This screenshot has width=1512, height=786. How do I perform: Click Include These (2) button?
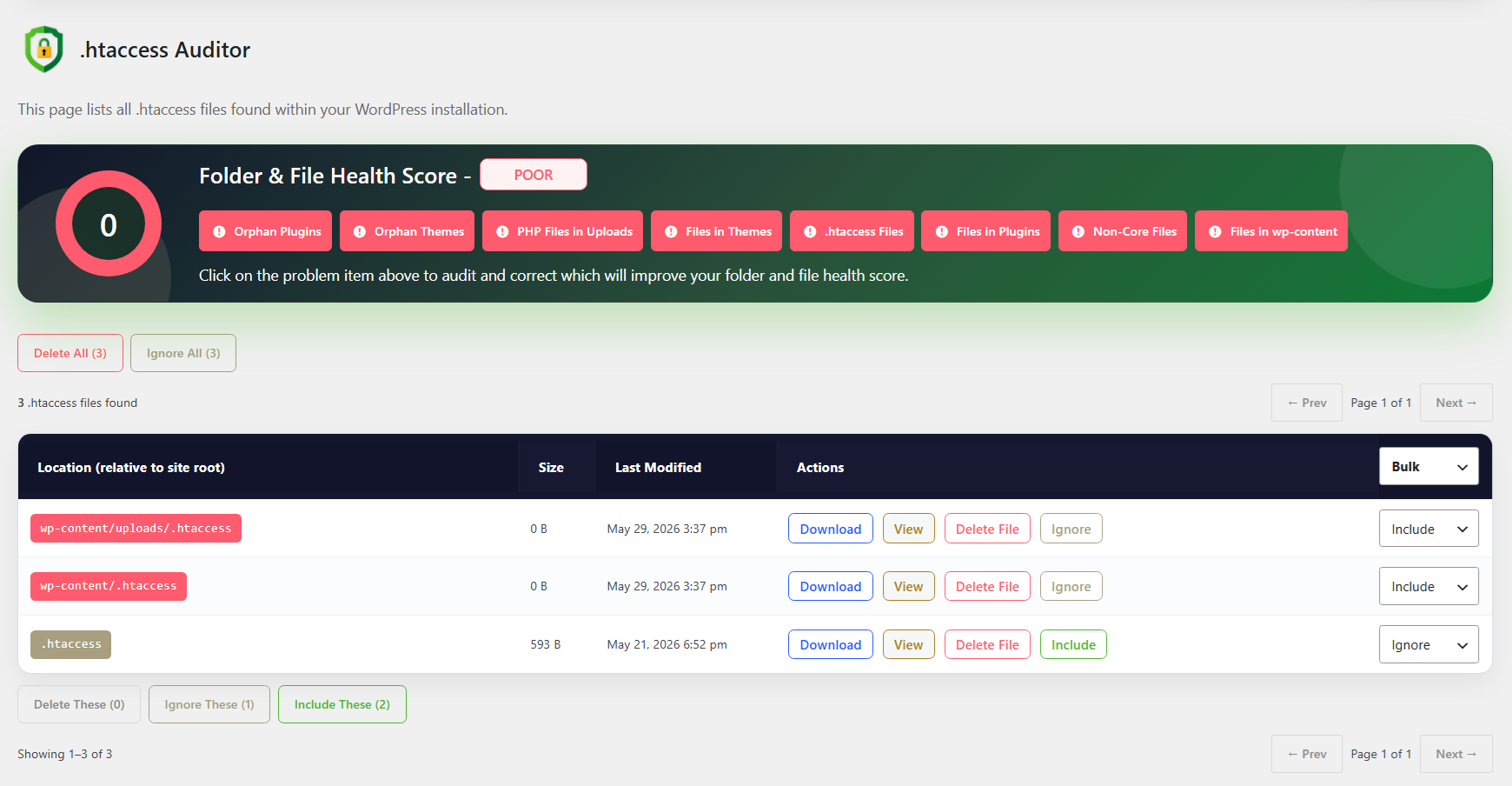(342, 704)
